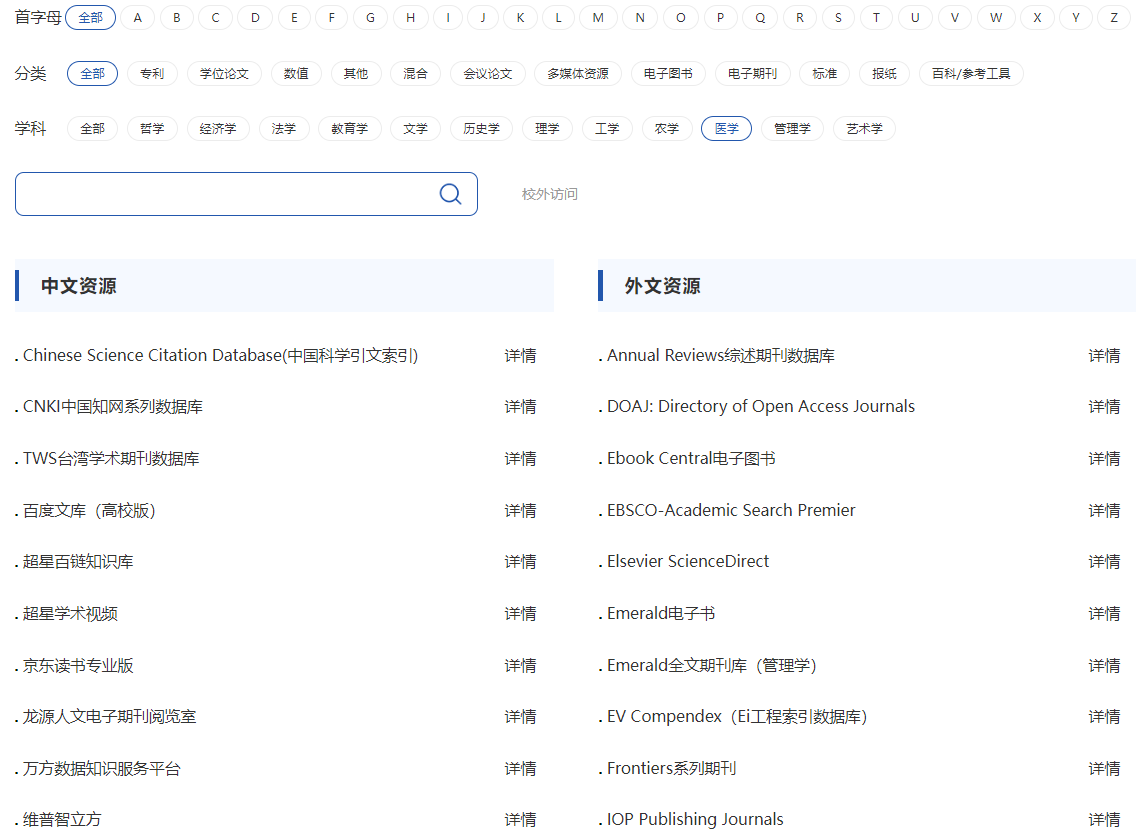Choose the 专利 category
This screenshot has width=1136, height=835.
[x=152, y=73]
